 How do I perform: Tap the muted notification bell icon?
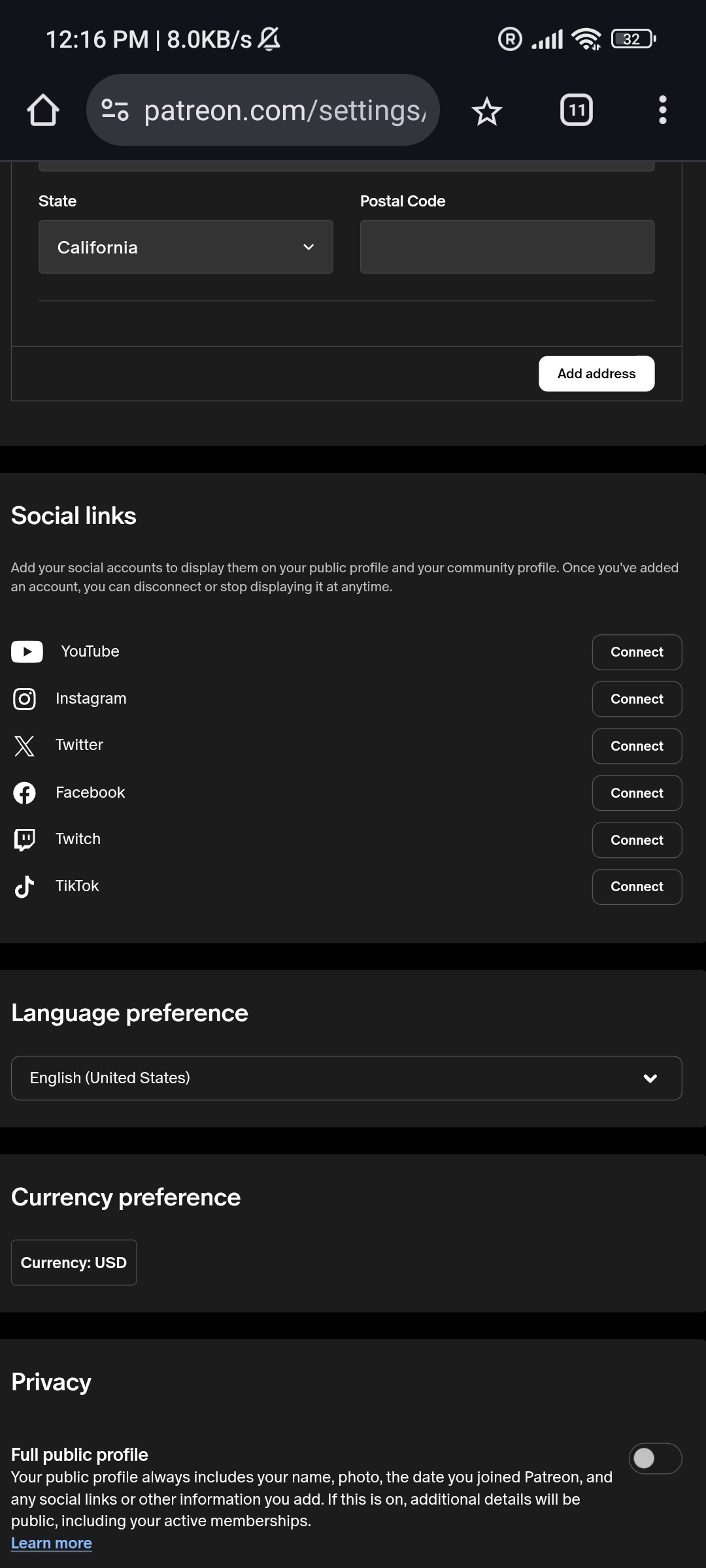pos(269,39)
